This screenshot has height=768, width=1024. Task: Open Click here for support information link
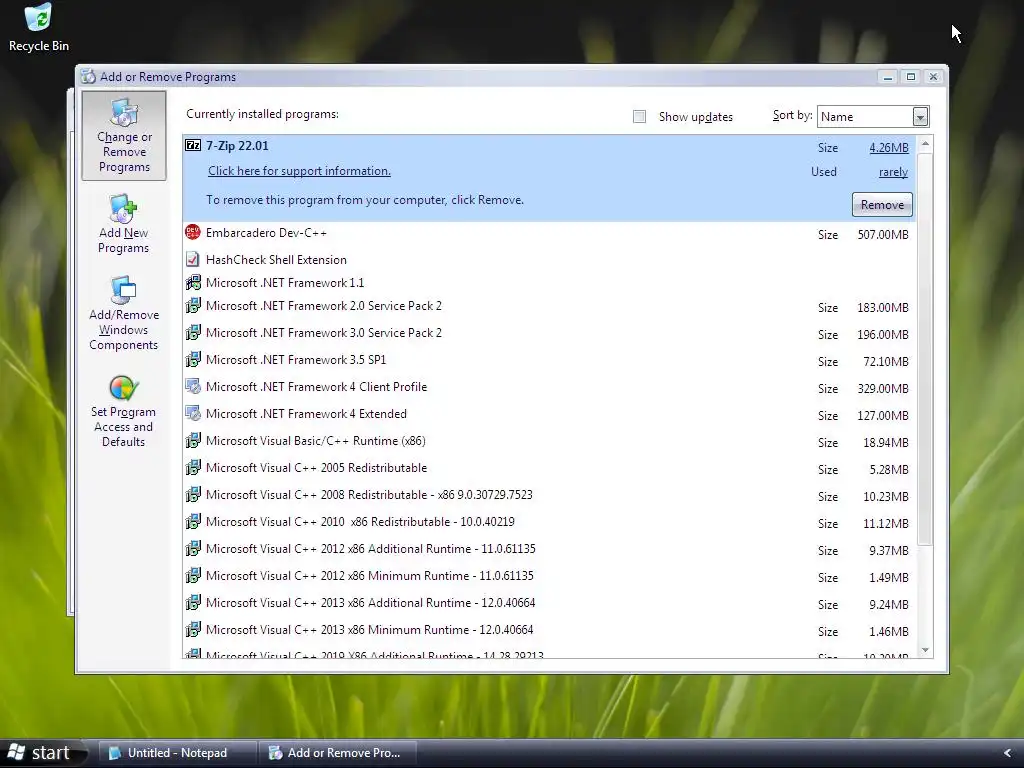pyautogui.click(x=299, y=170)
